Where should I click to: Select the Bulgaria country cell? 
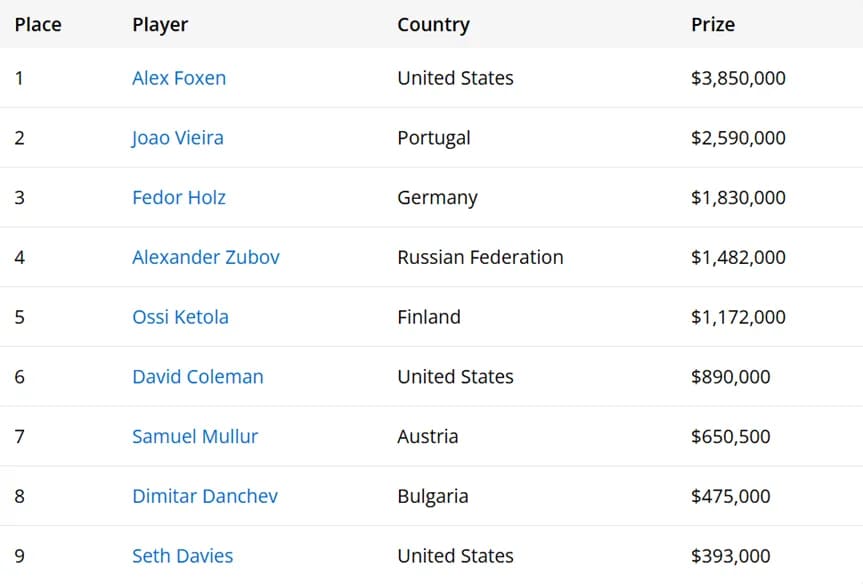coord(433,496)
